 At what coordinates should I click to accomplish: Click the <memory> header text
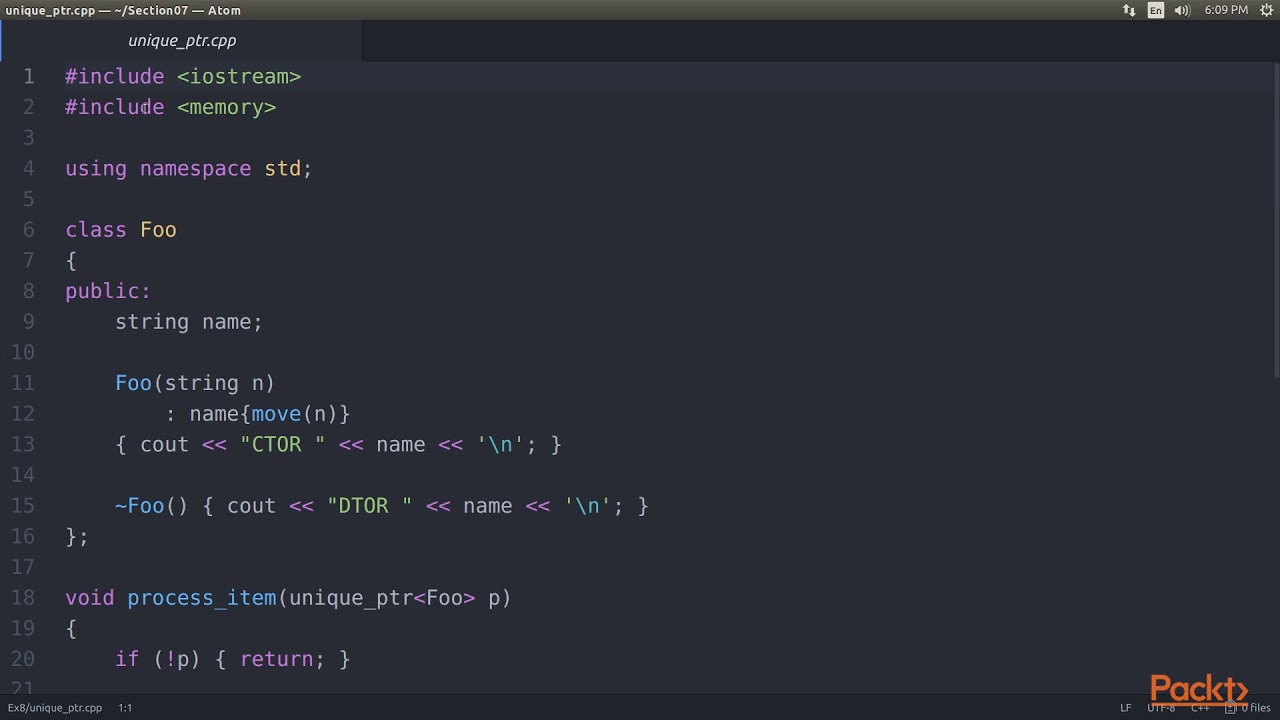pos(227,107)
